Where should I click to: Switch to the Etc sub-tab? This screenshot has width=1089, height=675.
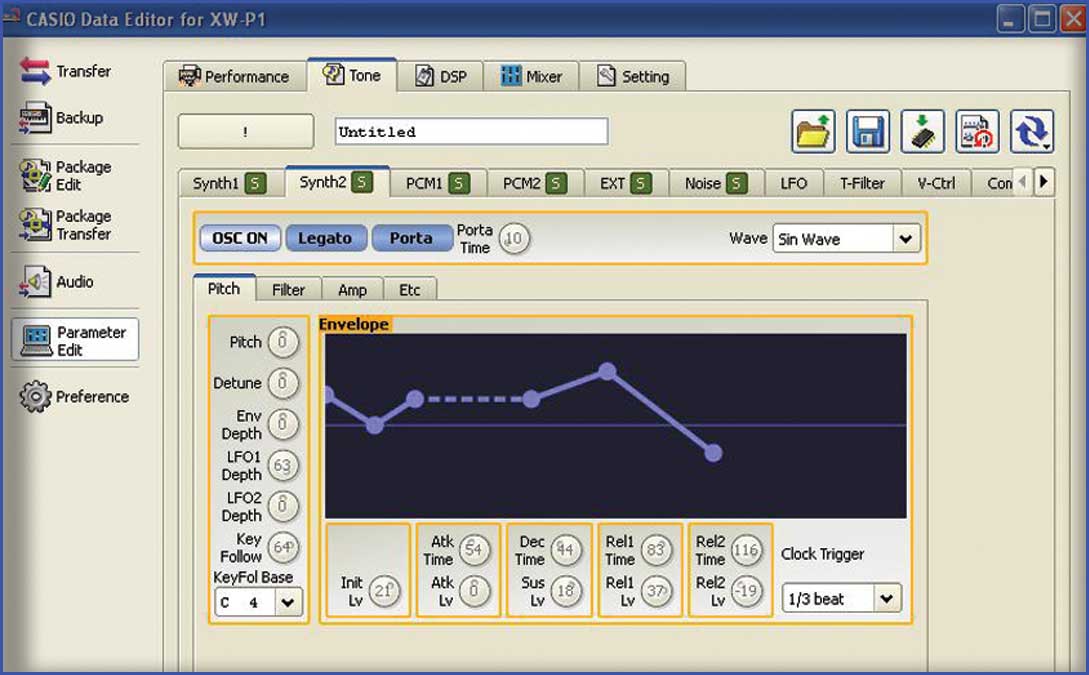pos(410,290)
